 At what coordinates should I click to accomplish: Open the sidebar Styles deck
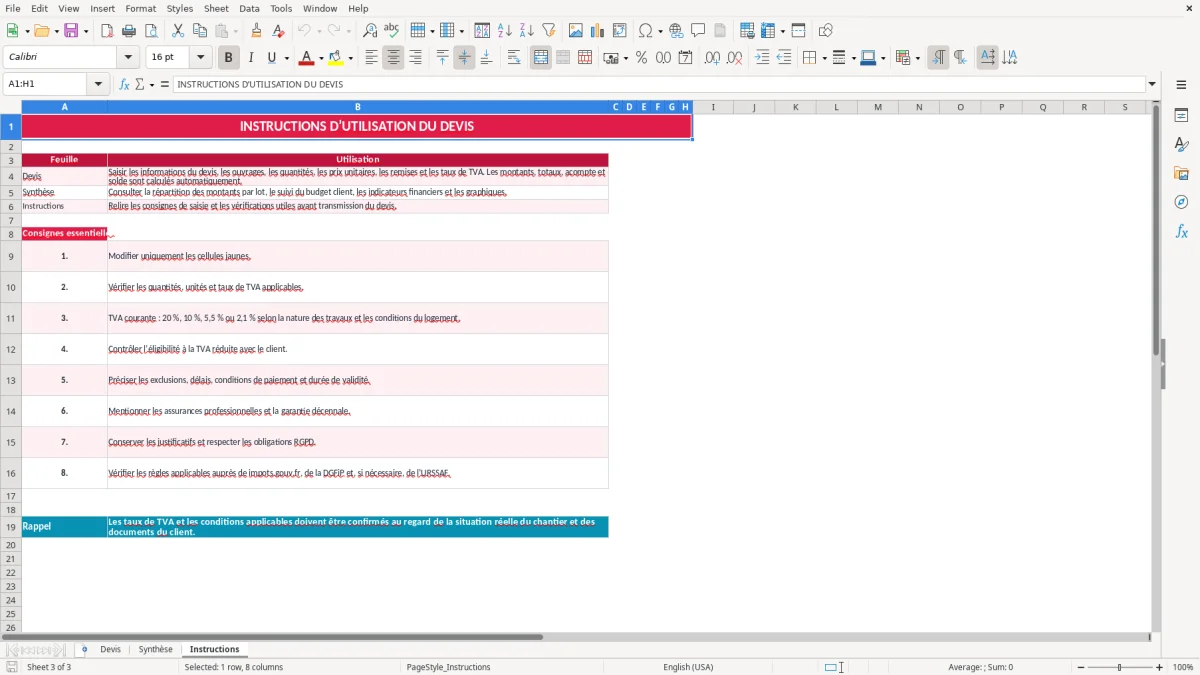[1181, 145]
